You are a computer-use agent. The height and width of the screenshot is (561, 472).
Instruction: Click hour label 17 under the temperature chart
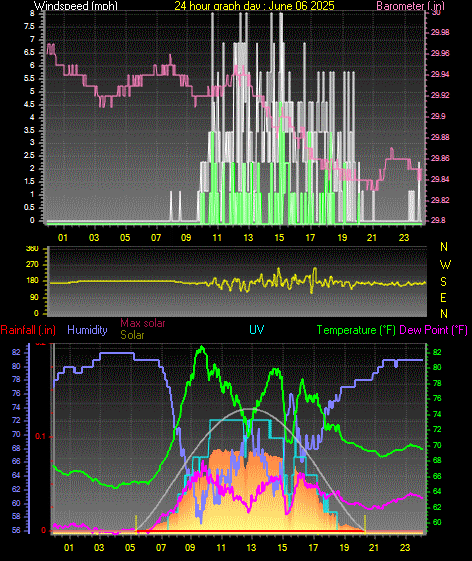tap(313, 547)
